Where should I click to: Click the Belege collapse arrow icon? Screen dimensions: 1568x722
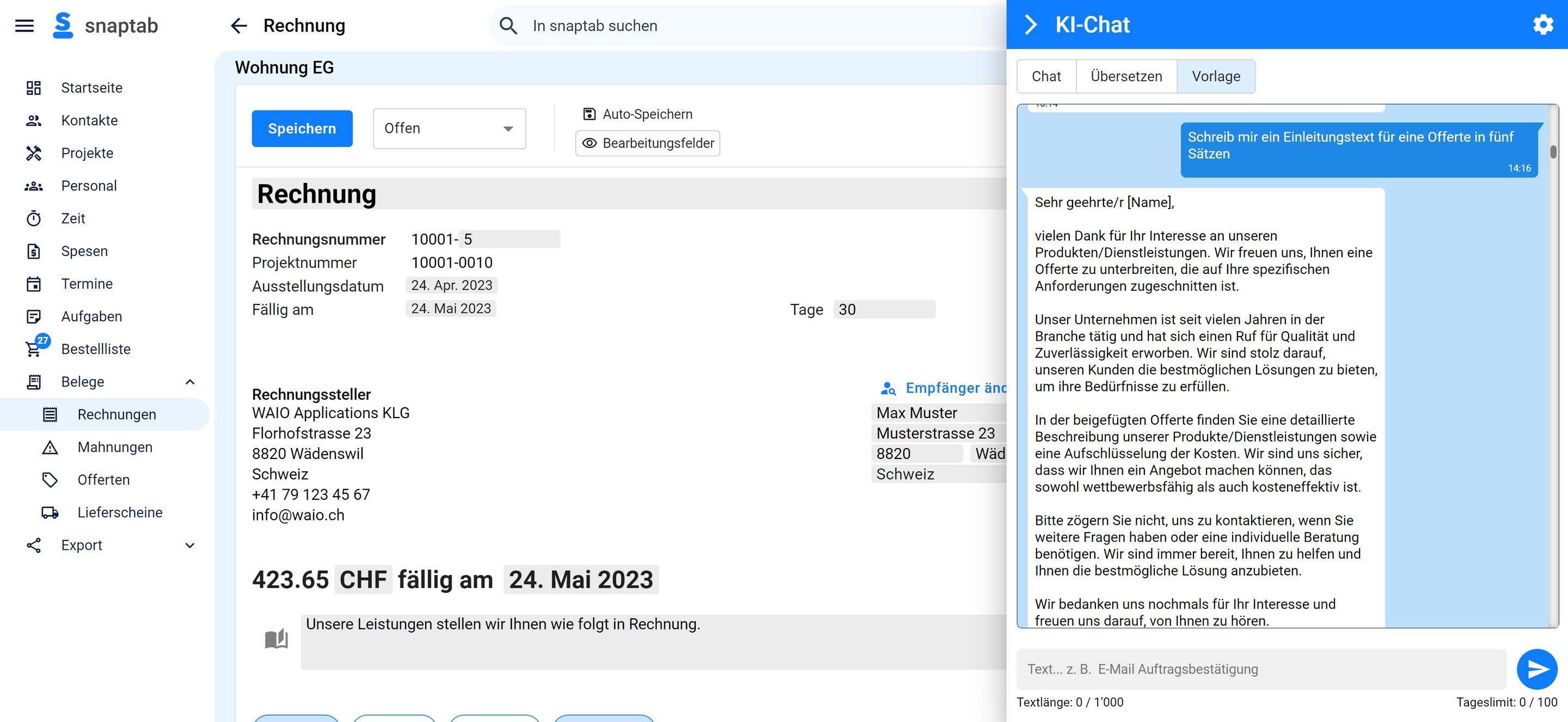pyautogui.click(x=192, y=381)
